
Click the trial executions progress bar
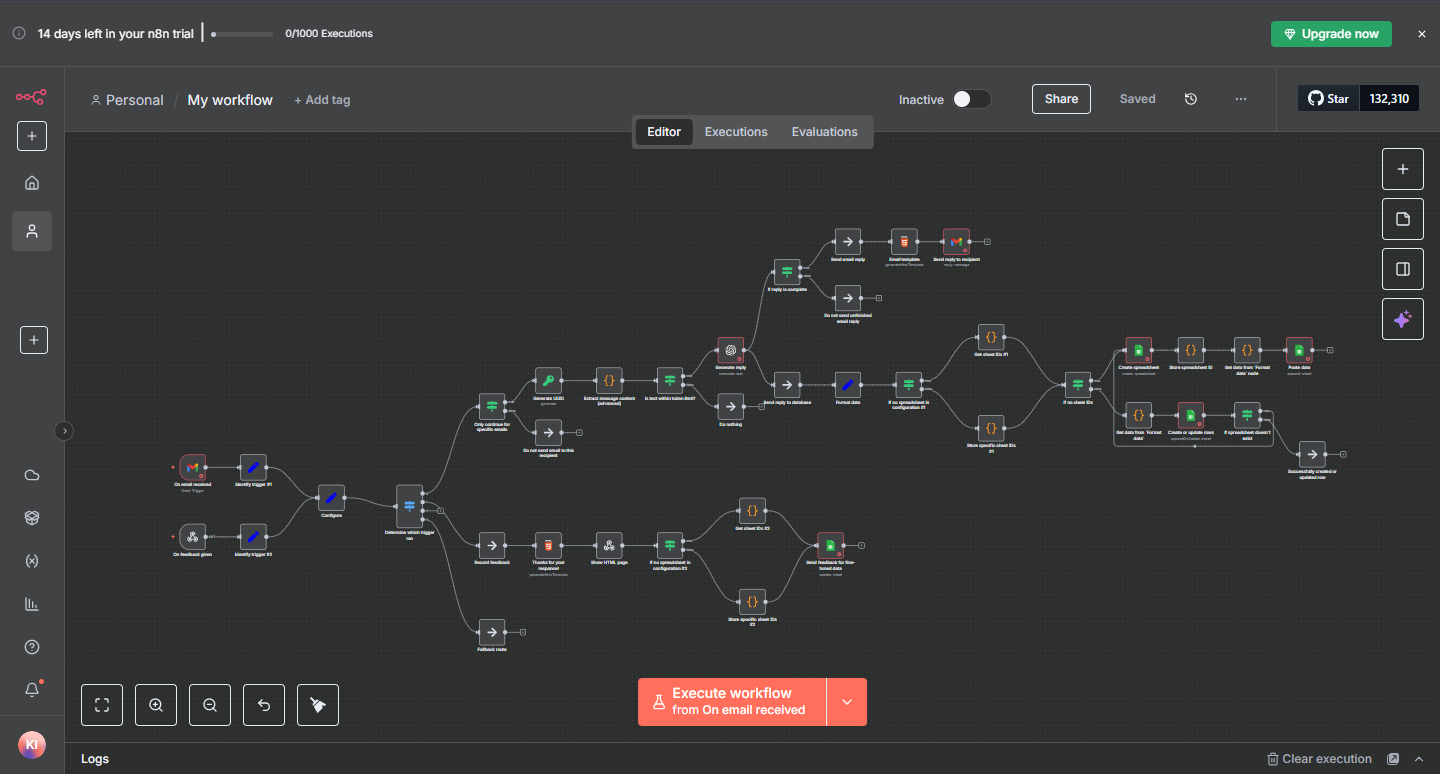coord(242,34)
